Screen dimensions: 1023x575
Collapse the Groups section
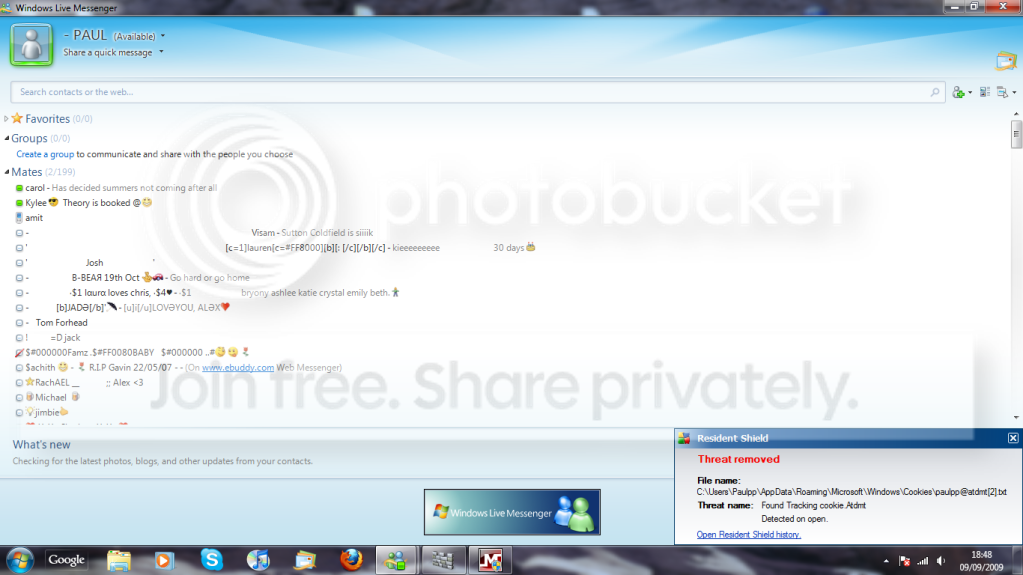tap(7, 138)
